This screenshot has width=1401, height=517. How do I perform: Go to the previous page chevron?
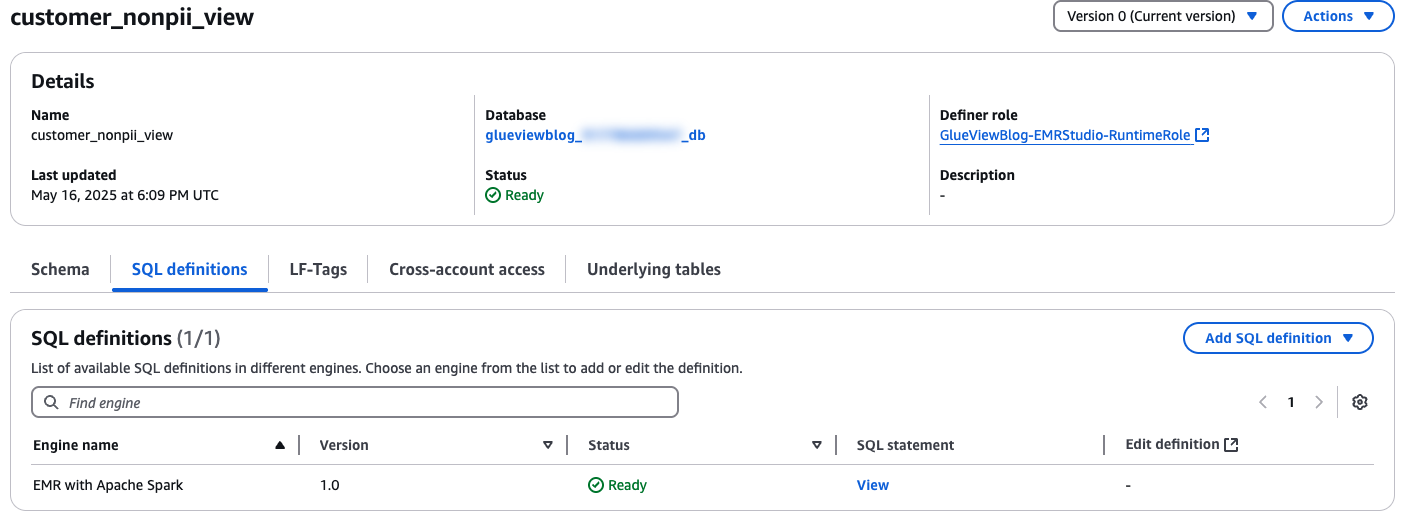click(1263, 402)
